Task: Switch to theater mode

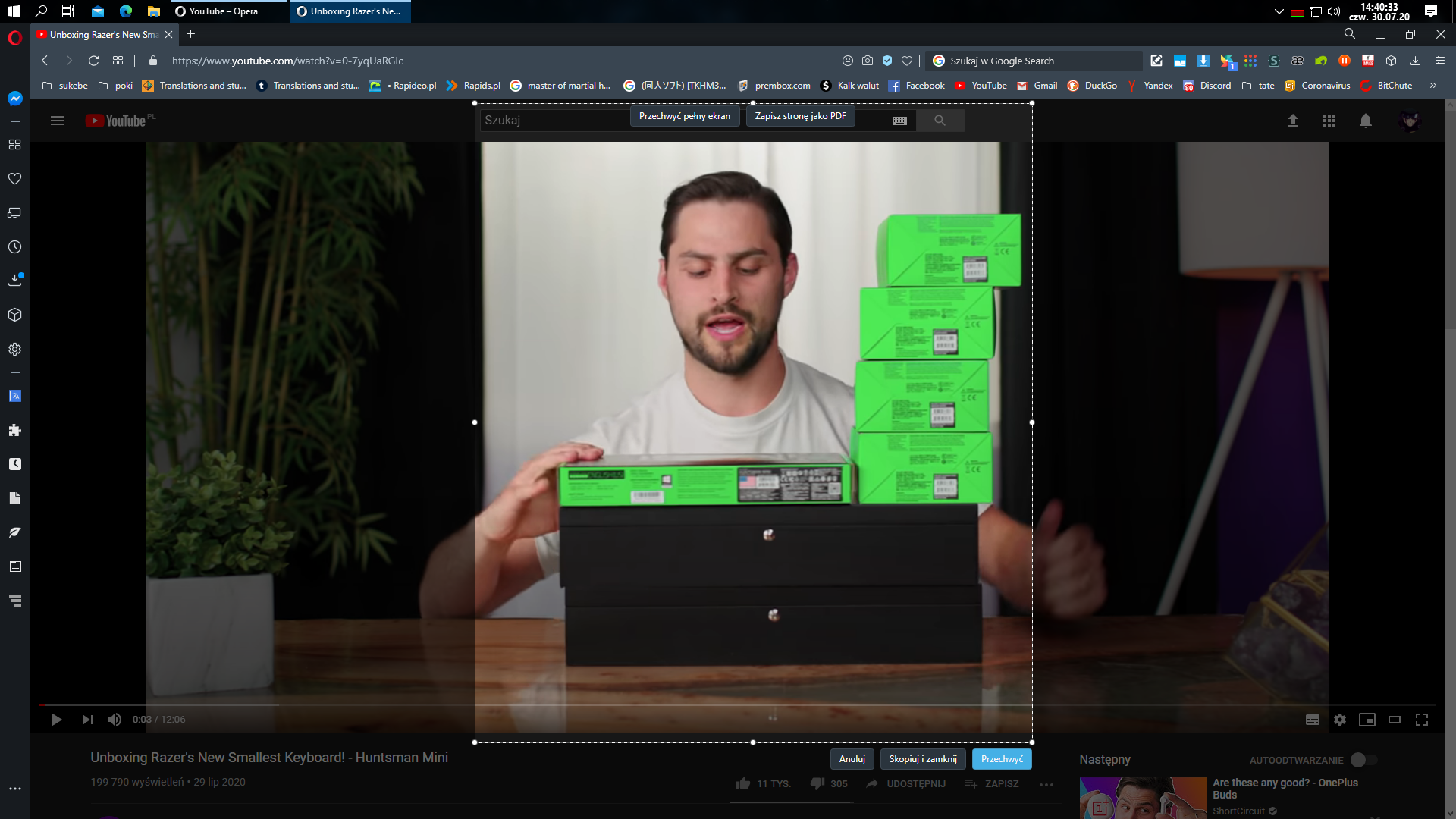Action: [x=1395, y=720]
